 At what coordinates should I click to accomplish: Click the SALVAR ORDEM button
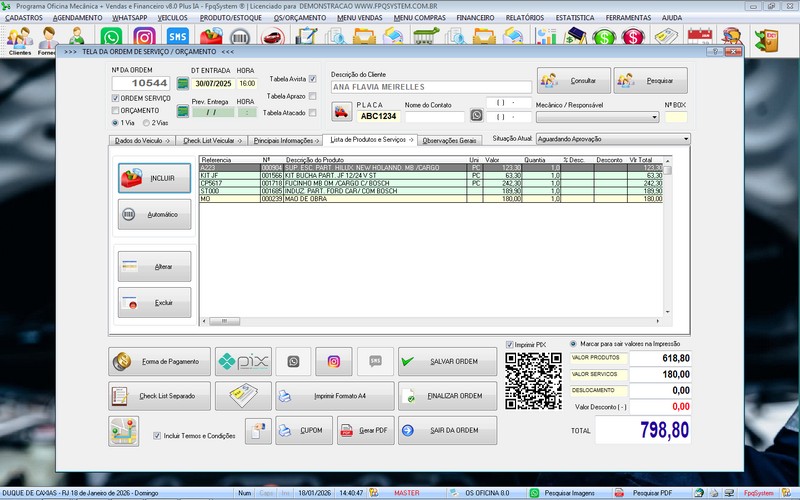coord(447,361)
